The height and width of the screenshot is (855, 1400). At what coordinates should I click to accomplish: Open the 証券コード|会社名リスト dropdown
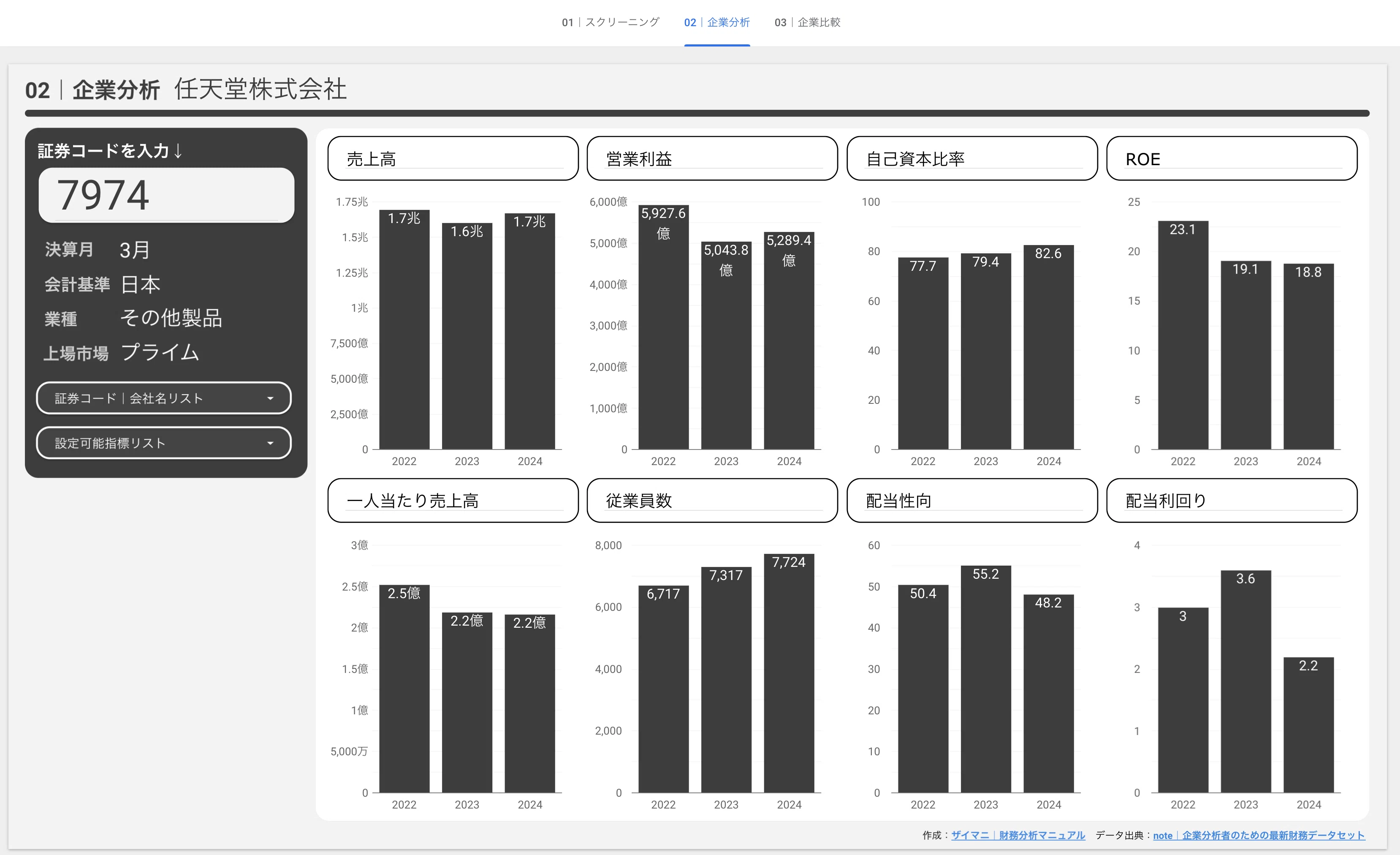pyautogui.click(x=164, y=398)
